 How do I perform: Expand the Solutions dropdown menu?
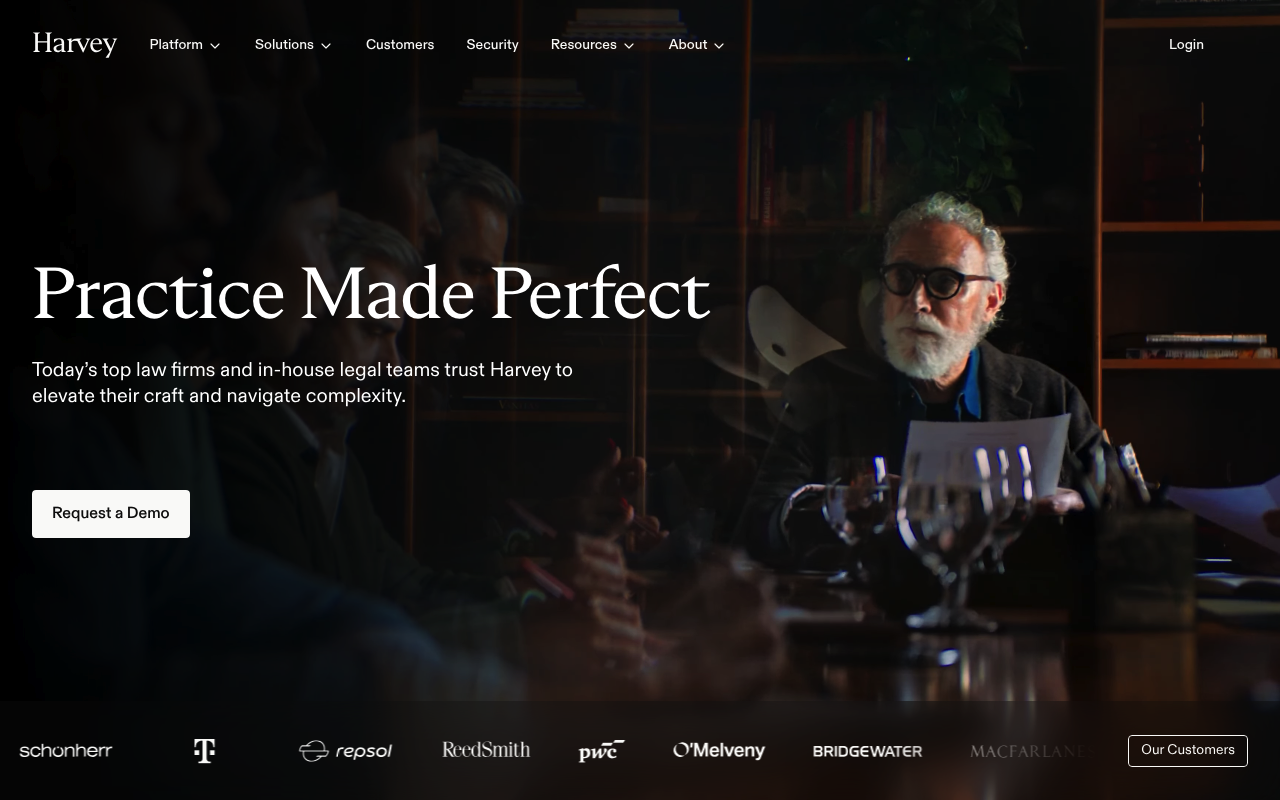(x=293, y=45)
